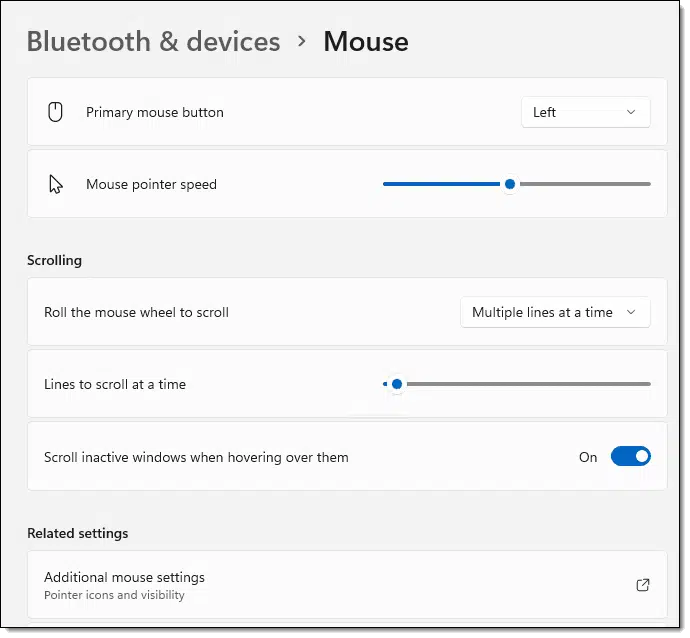Open the Primary mouse button dropdown showing Left
The height and width of the screenshot is (638, 690).
586,112
